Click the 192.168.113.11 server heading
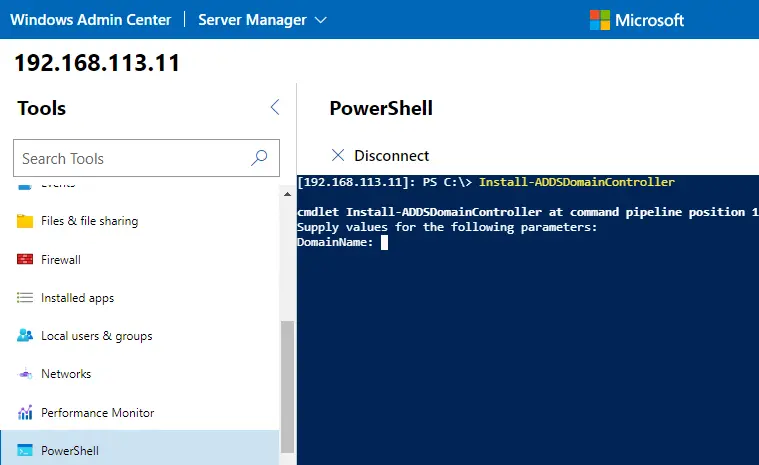759x465 pixels. [x=97, y=63]
